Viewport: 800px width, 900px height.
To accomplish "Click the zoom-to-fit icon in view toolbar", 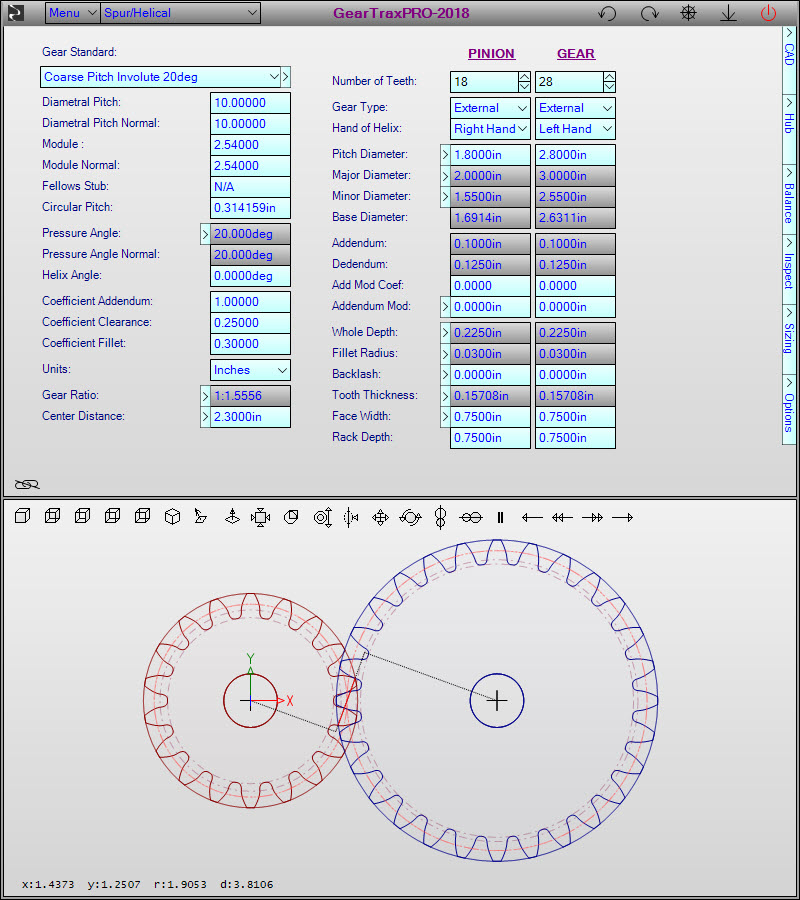I will (x=261, y=517).
